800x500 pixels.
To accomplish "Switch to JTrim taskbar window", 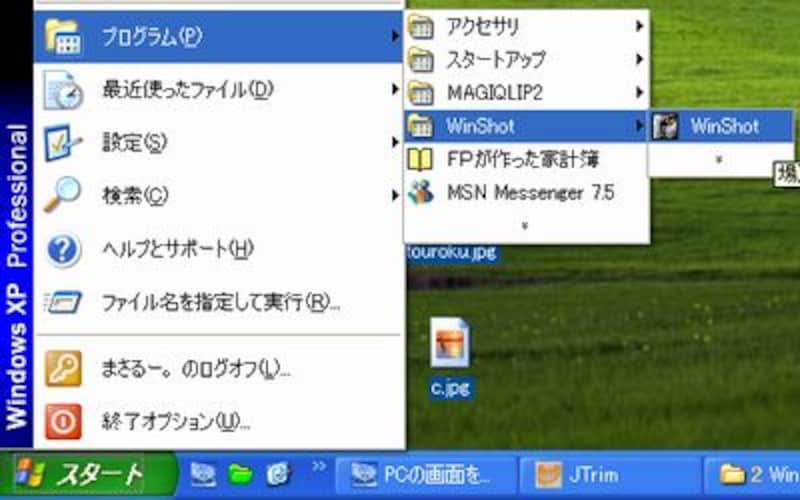I will [611, 476].
